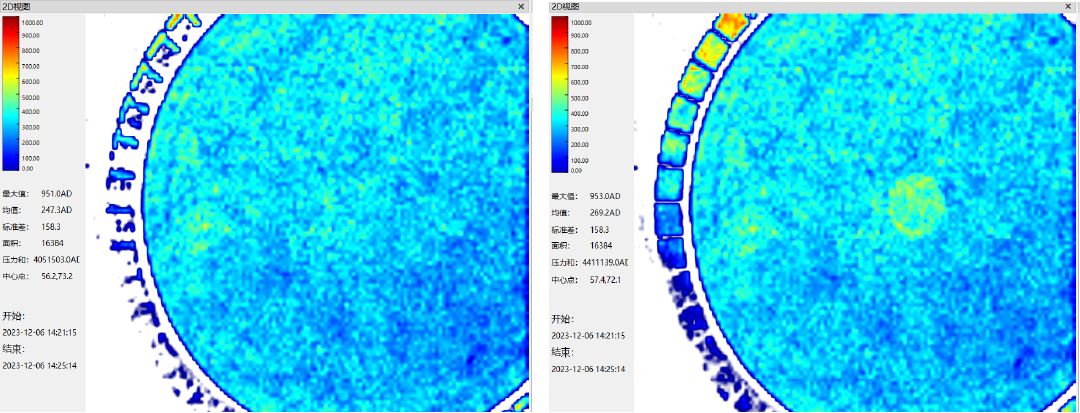Screen dimensions: 1080x413
Task: Click the 结束 timestamp in left panel
Action: tap(39, 365)
